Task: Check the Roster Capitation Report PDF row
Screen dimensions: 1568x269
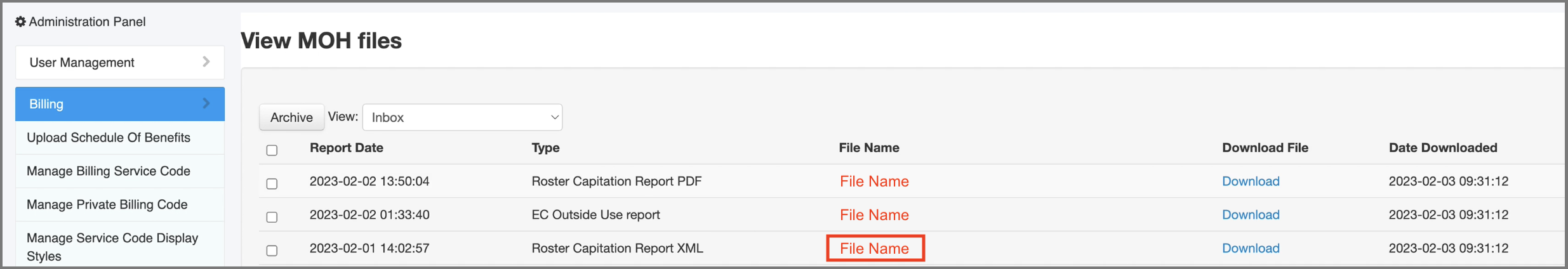Action: coord(272,184)
